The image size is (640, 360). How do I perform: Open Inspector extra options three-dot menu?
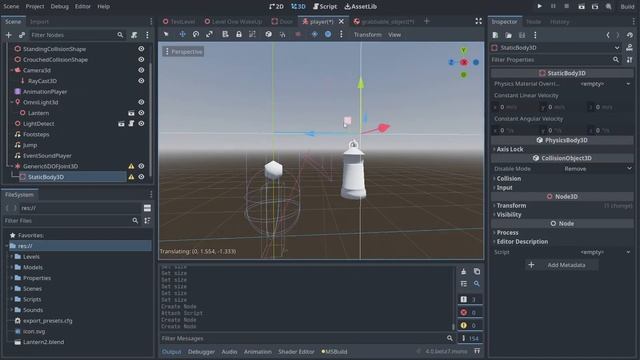(535, 35)
